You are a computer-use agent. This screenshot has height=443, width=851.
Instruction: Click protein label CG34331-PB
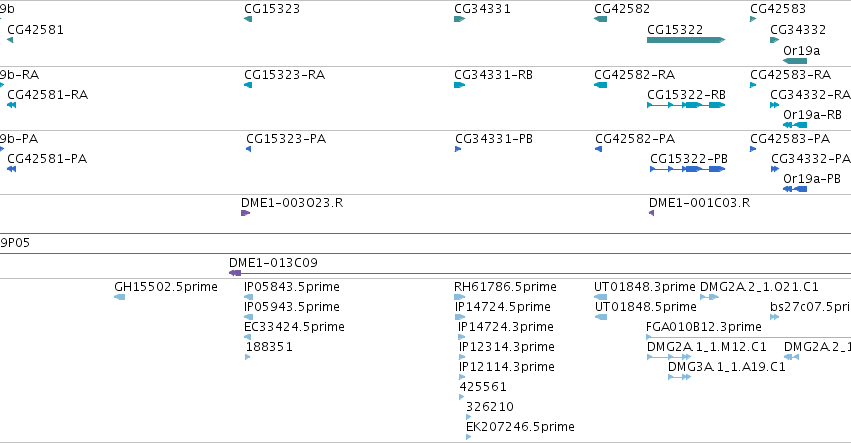(x=494, y=138)
